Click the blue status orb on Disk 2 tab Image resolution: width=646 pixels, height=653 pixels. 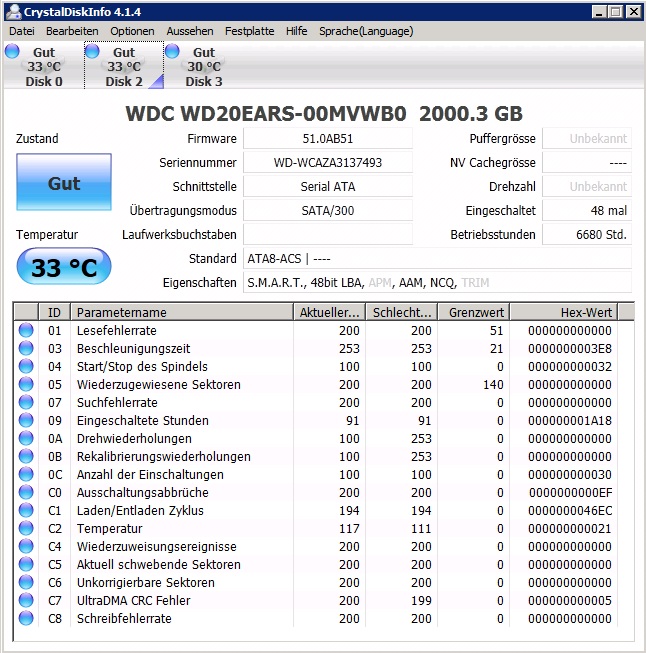pos(92,51)
